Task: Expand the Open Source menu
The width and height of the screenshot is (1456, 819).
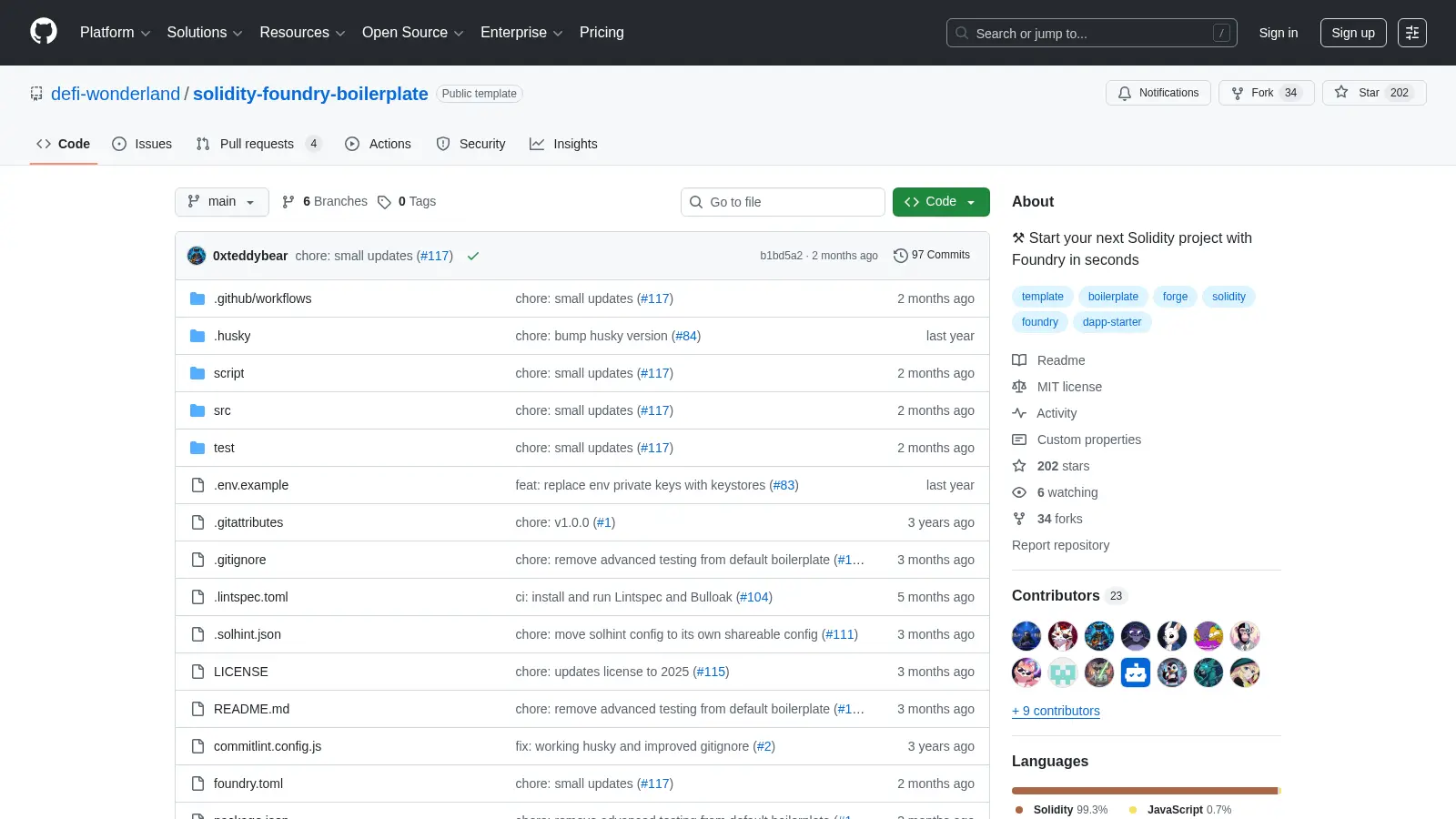Action: pyautogui.click(x=413, y=33)
